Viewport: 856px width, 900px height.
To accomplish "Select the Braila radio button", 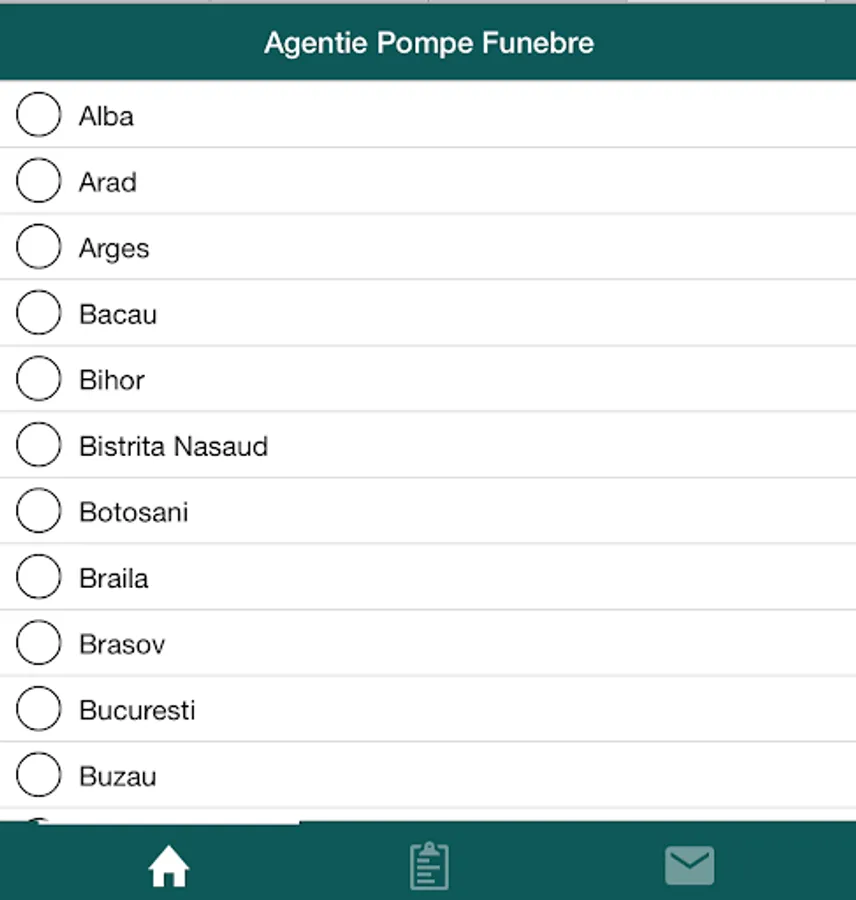I will coord(39,577).
